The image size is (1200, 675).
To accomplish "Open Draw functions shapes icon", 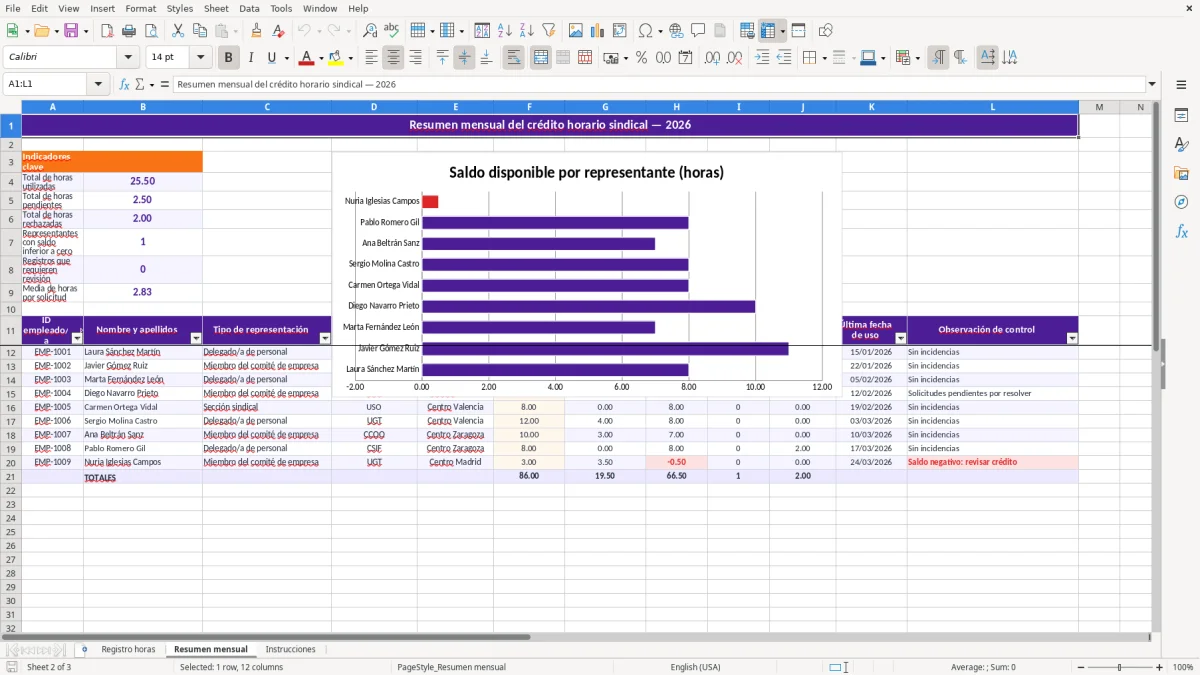I will [826, 31].
